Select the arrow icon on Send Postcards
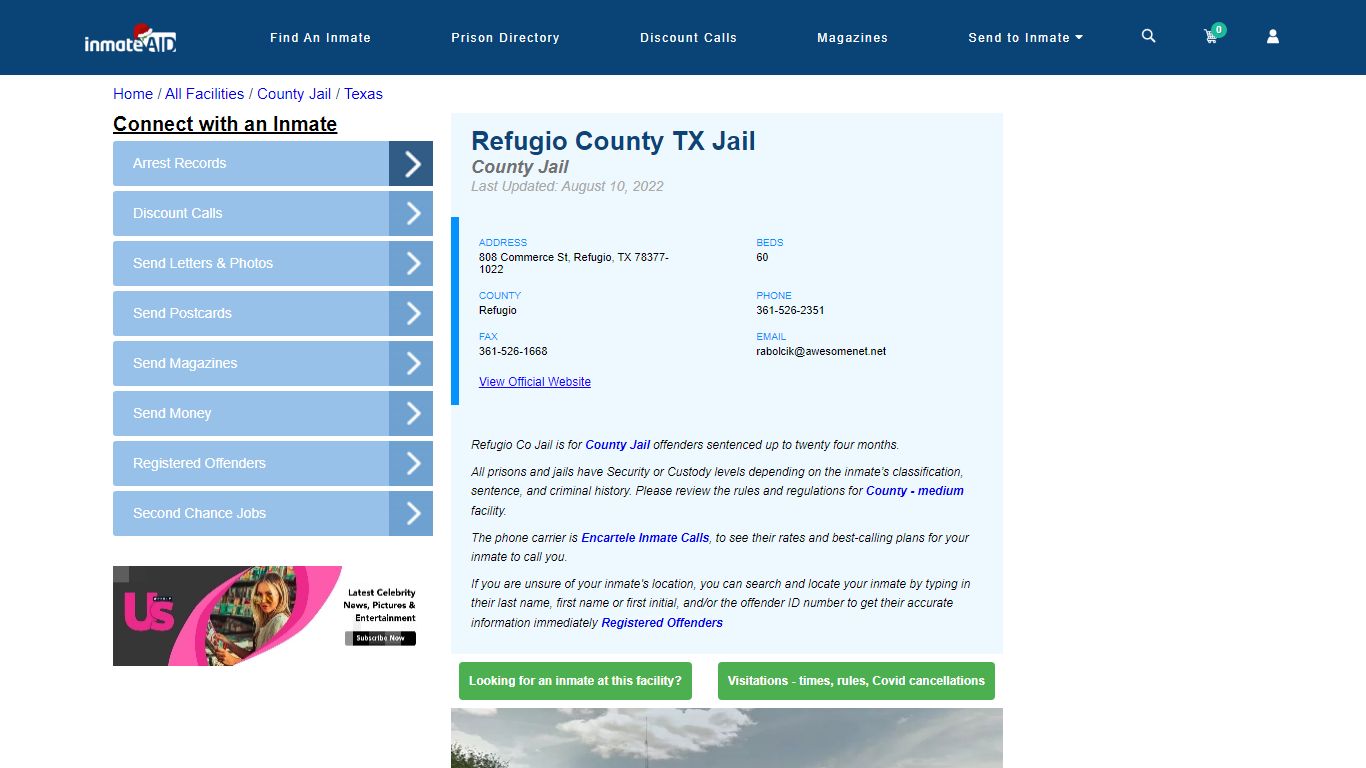 pyautogui.click(x=411, y=313)
